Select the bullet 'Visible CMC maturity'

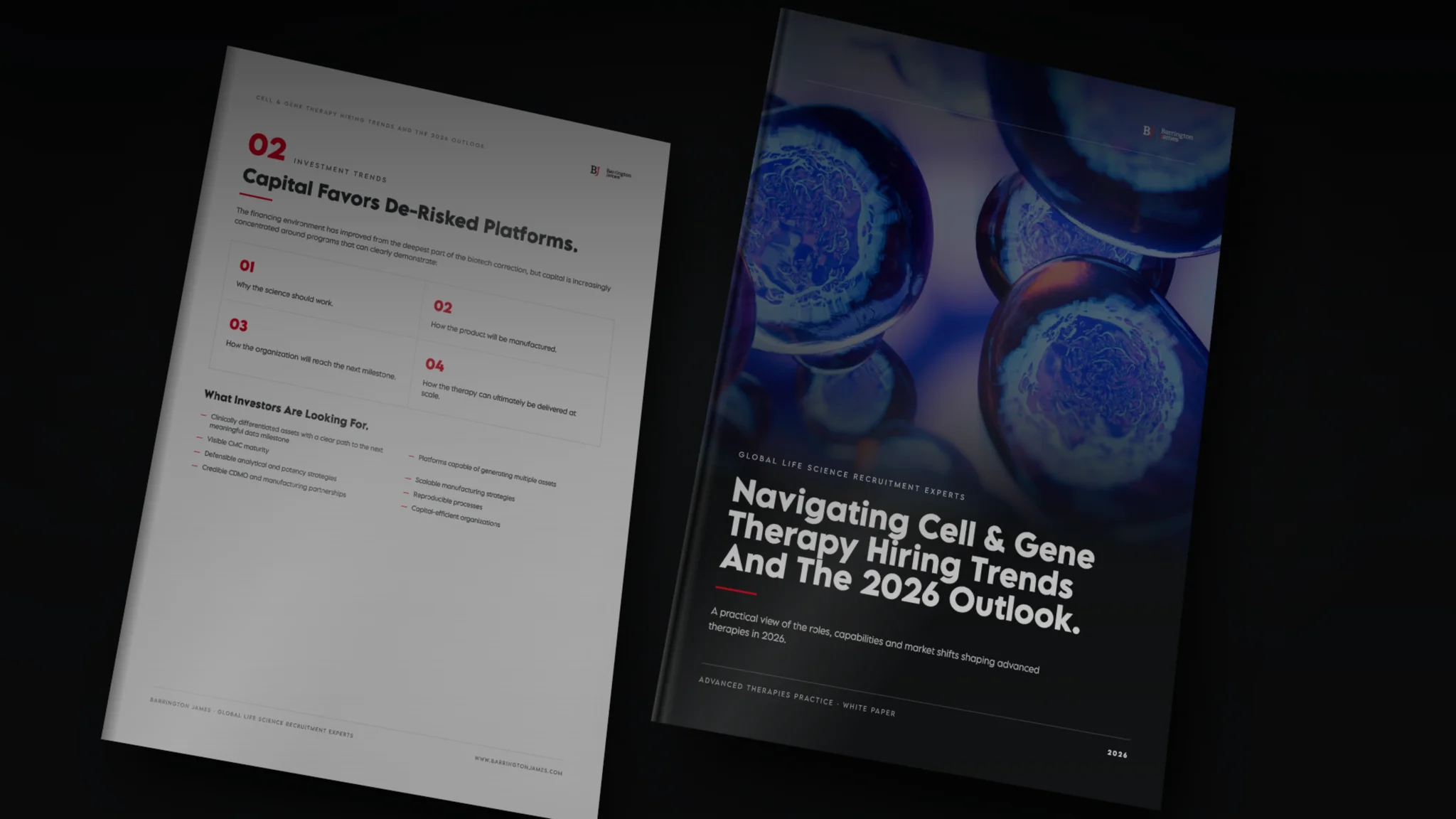[238, 445]
